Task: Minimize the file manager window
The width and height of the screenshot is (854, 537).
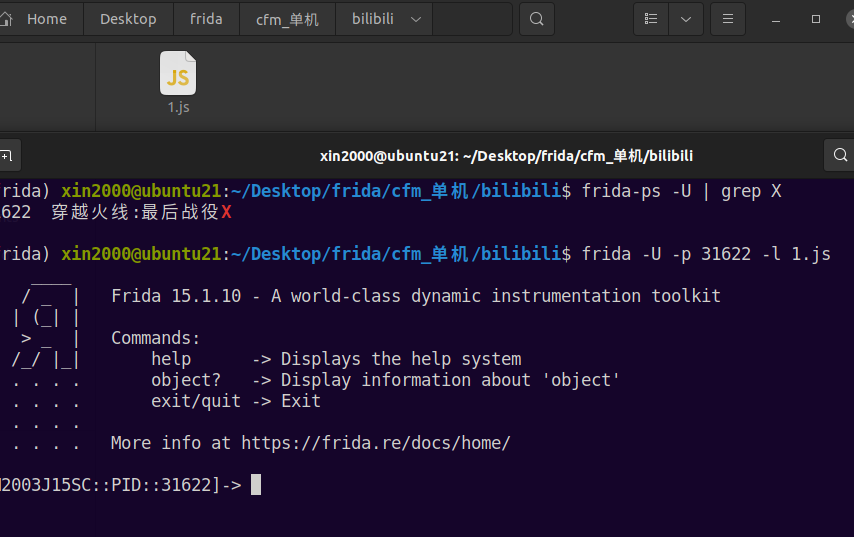Action: point(776,20)
